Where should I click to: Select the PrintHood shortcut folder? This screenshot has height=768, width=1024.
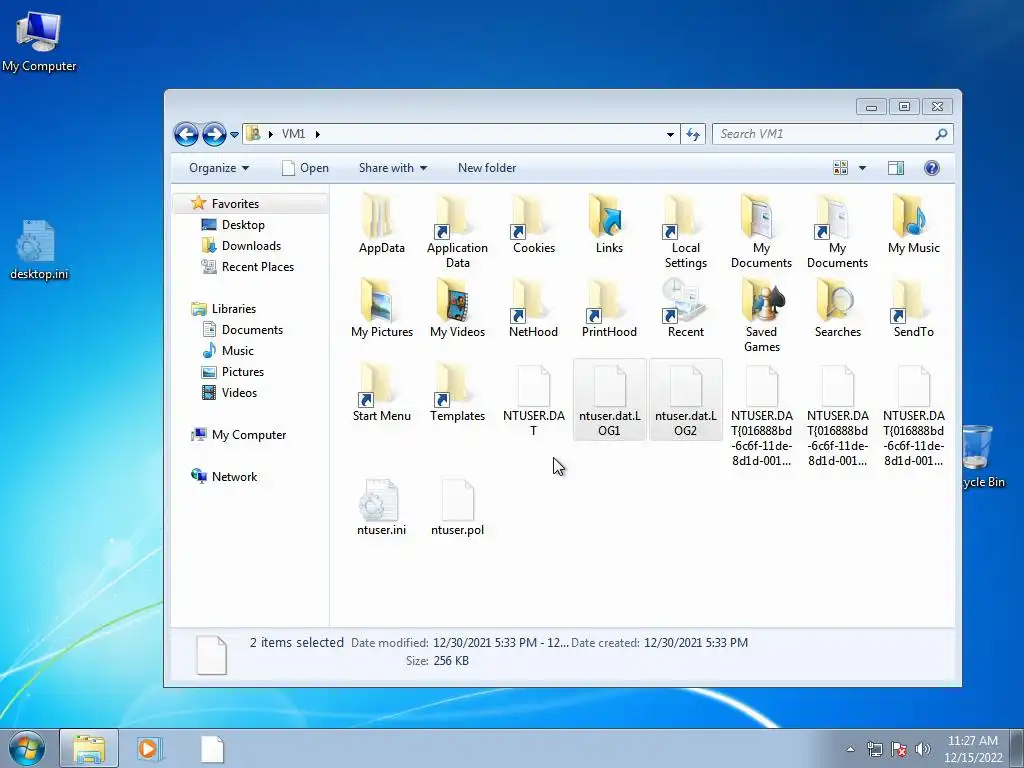pos(609,308)
